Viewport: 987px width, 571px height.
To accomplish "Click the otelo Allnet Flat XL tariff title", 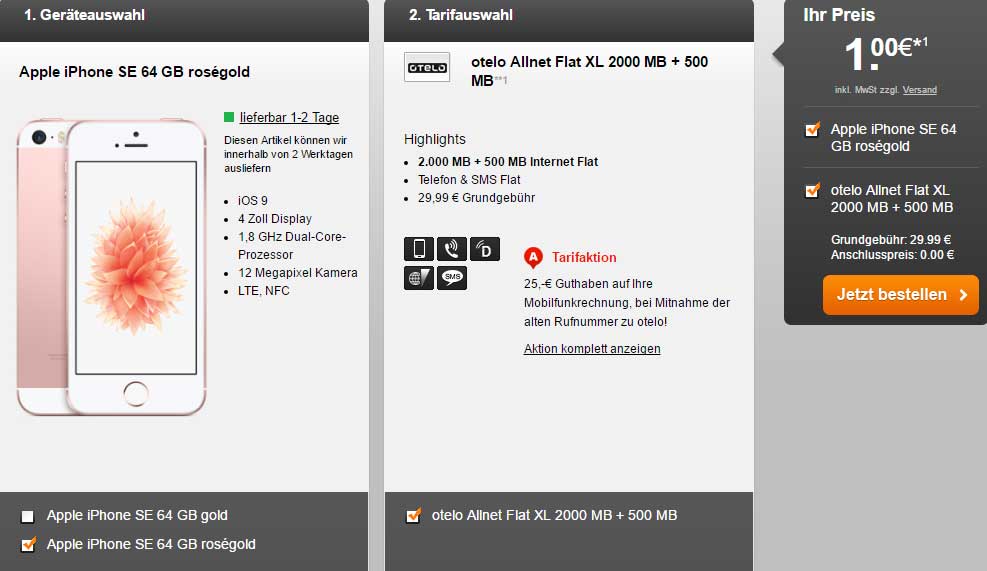I will 589,71.
